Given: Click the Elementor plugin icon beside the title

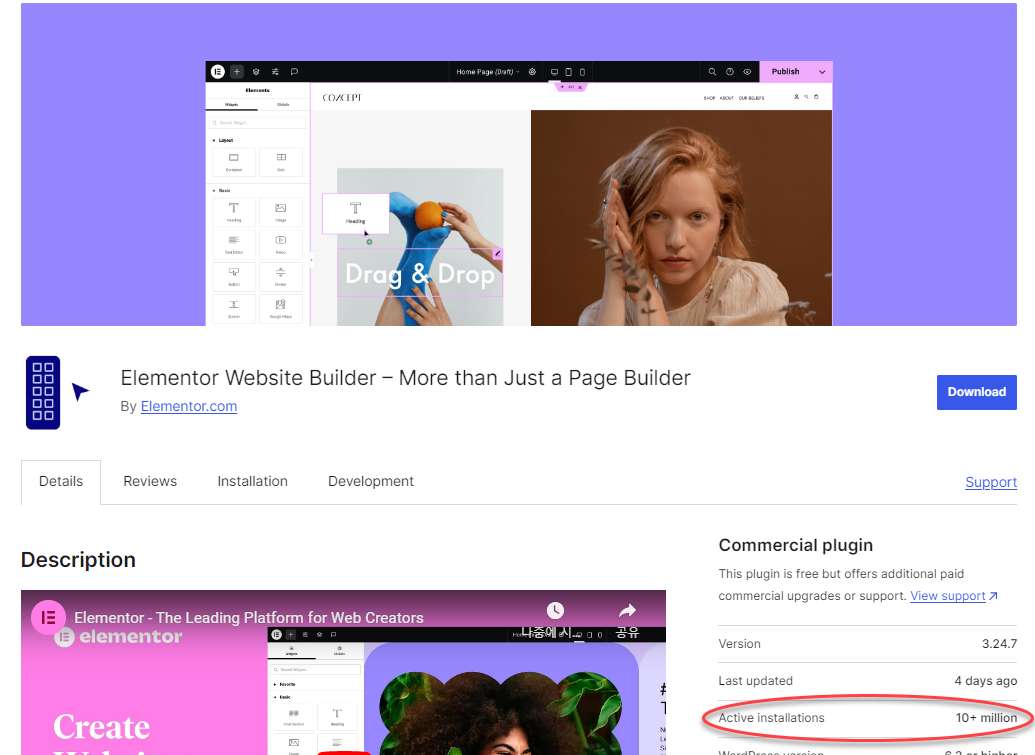Looking at the screenshot, I should (x=57, y=393).
